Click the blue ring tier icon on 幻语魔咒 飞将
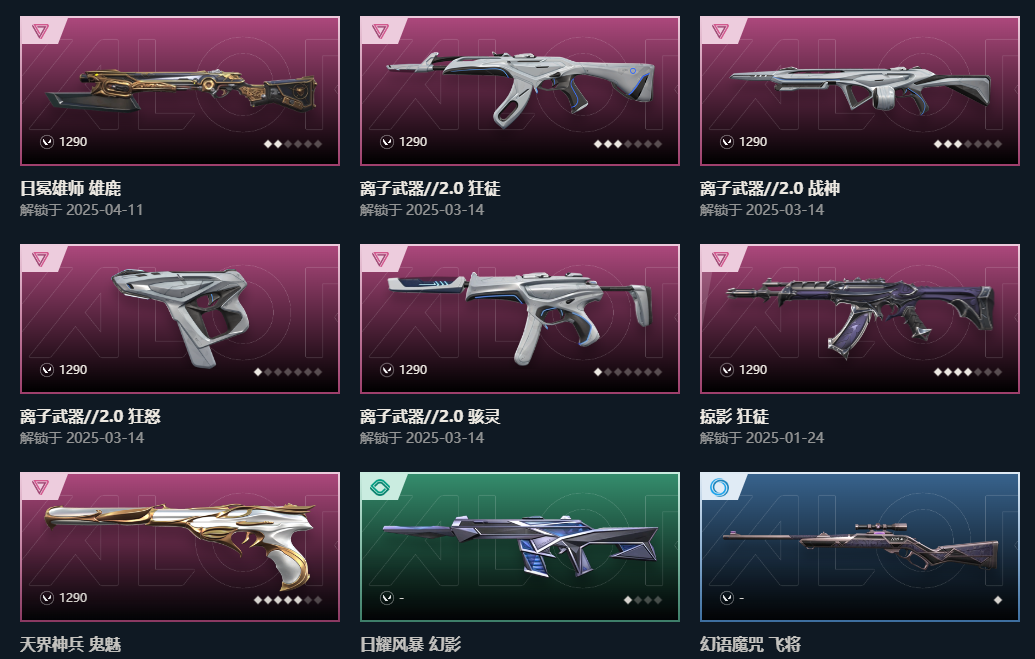Viewport: 1035px width, 659px height. (719, 488)
